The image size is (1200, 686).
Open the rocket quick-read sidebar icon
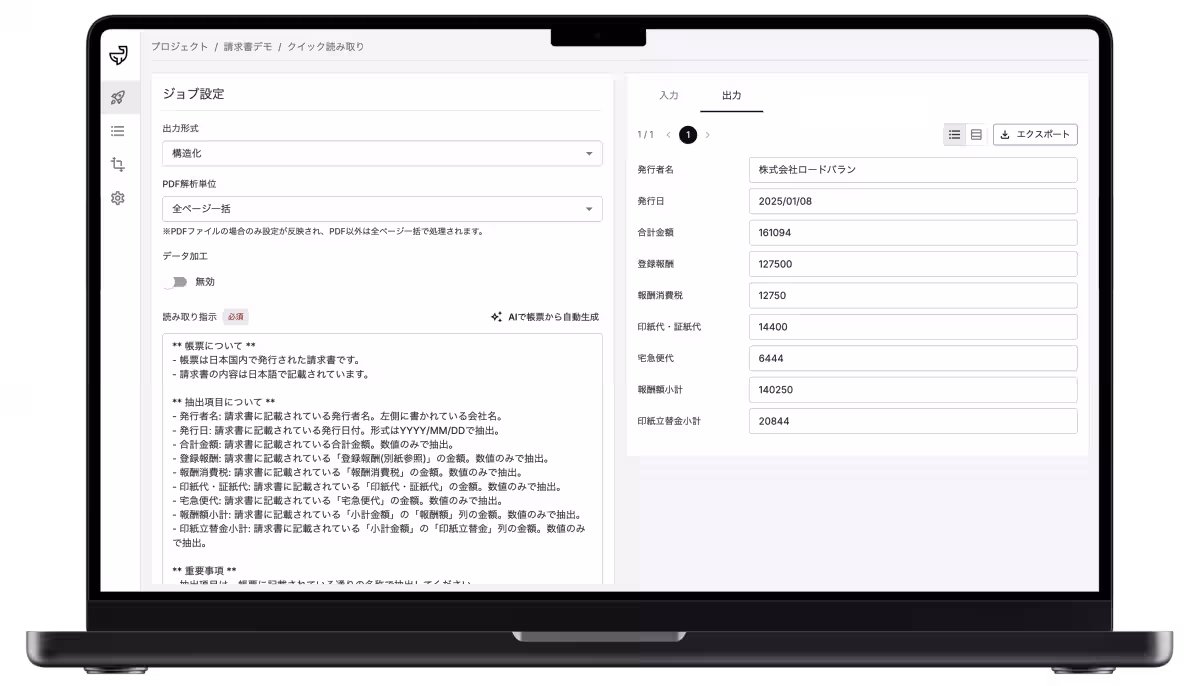[118, 97]
